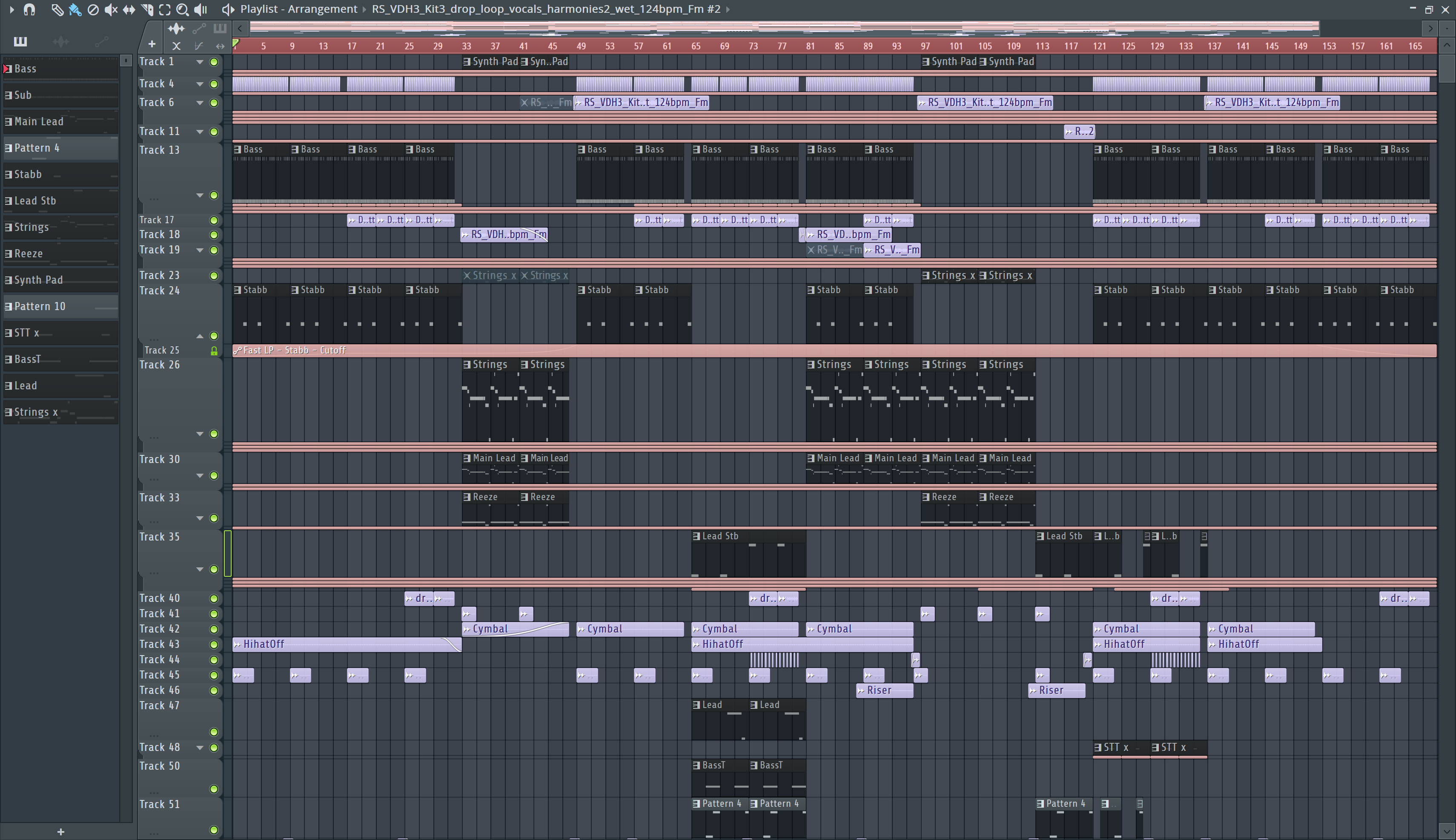Select the Pattern 4 entry in picker
This screenshot has width=1456, height=840.
60,148
